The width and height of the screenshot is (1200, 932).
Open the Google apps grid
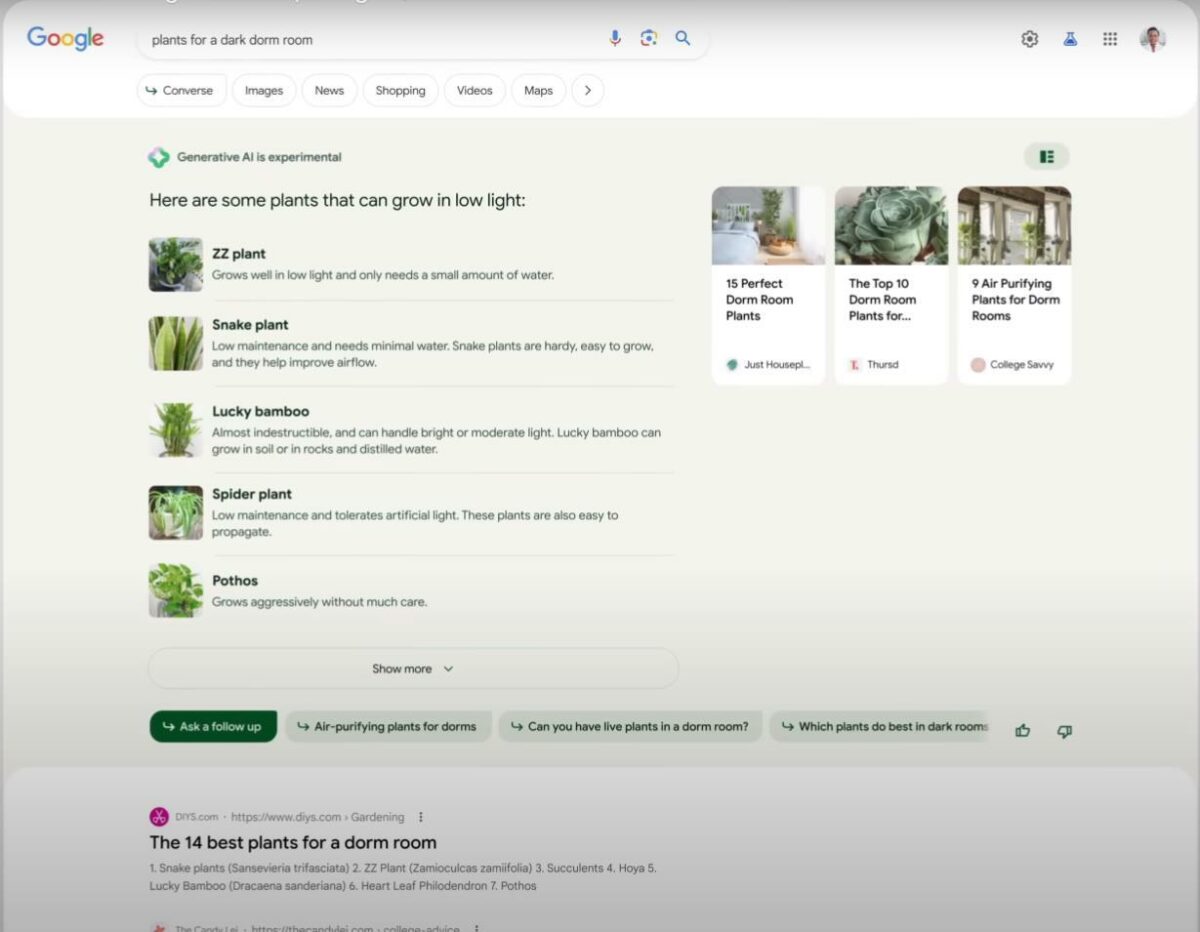[x=1110, y=40]
